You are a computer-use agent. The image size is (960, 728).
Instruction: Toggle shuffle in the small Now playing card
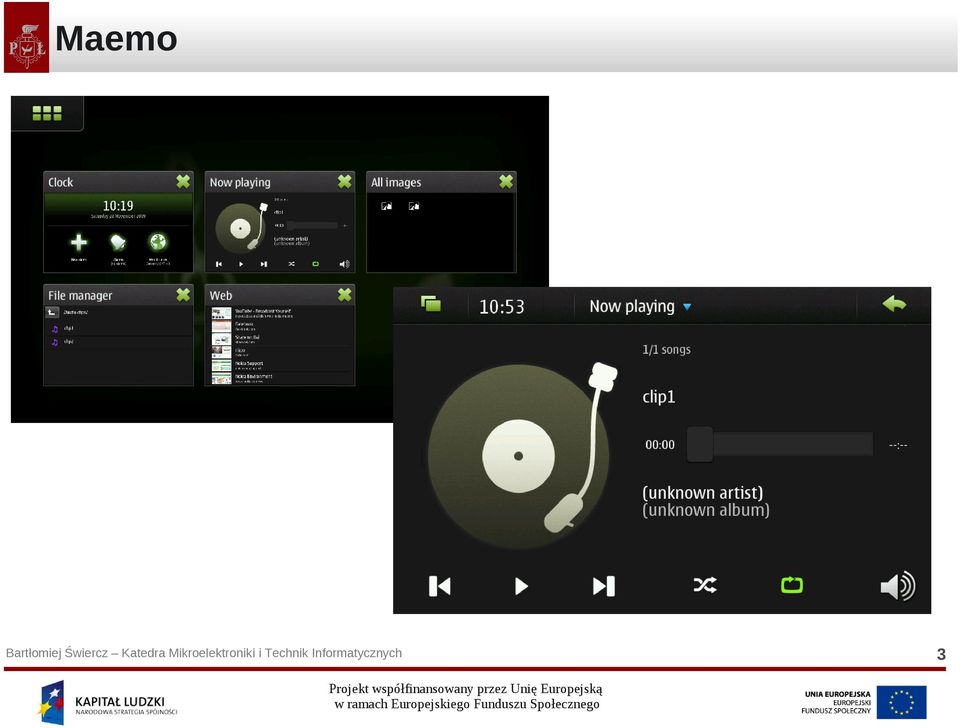point(291,264)
